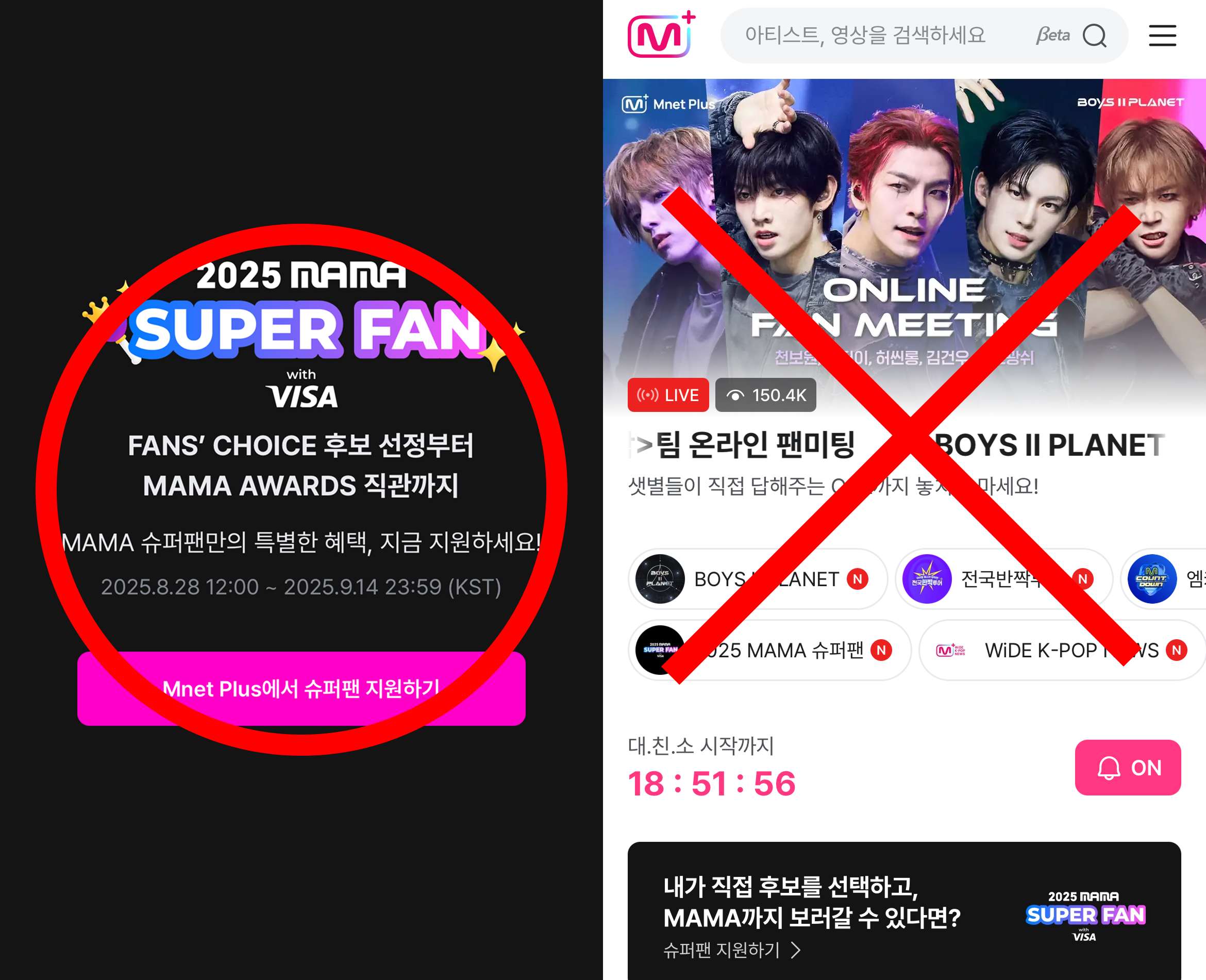This screenshot has width=1206, height=980.
Task: Click the blue M Countdown channel icon
Action: (x=1152, y=578)
